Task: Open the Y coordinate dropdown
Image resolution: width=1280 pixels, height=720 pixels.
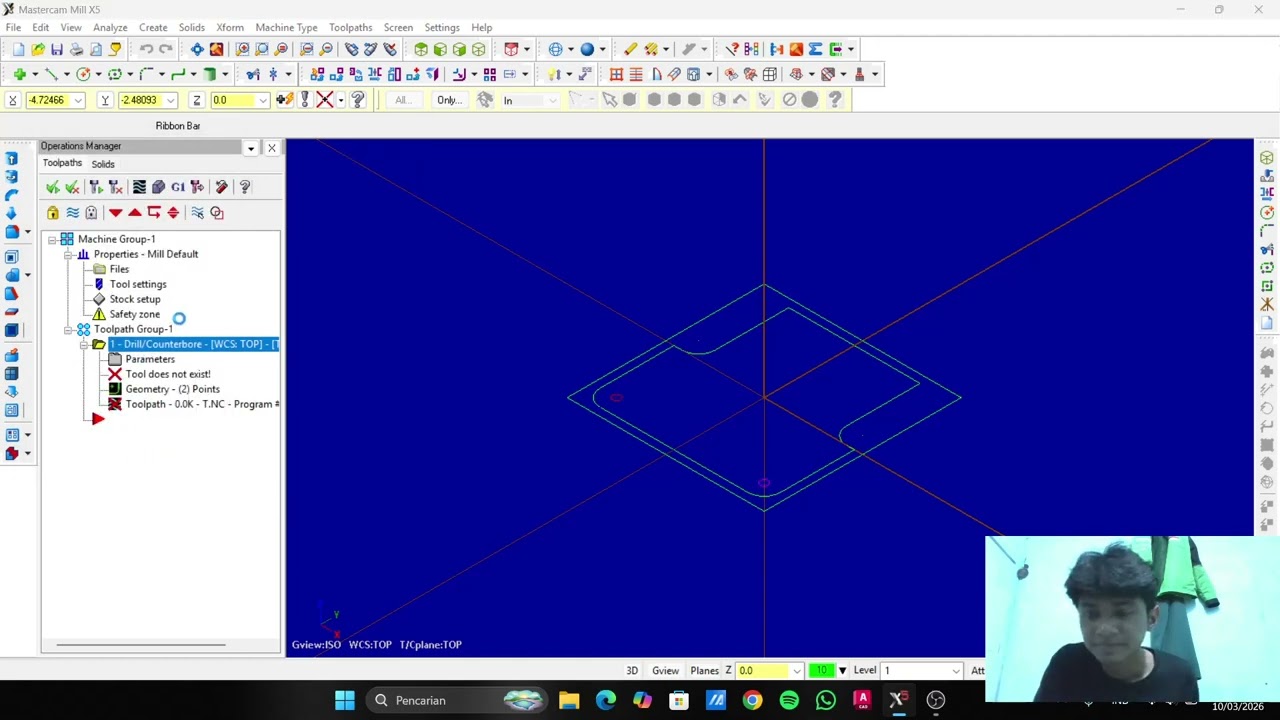Action: tap(171, 100)
